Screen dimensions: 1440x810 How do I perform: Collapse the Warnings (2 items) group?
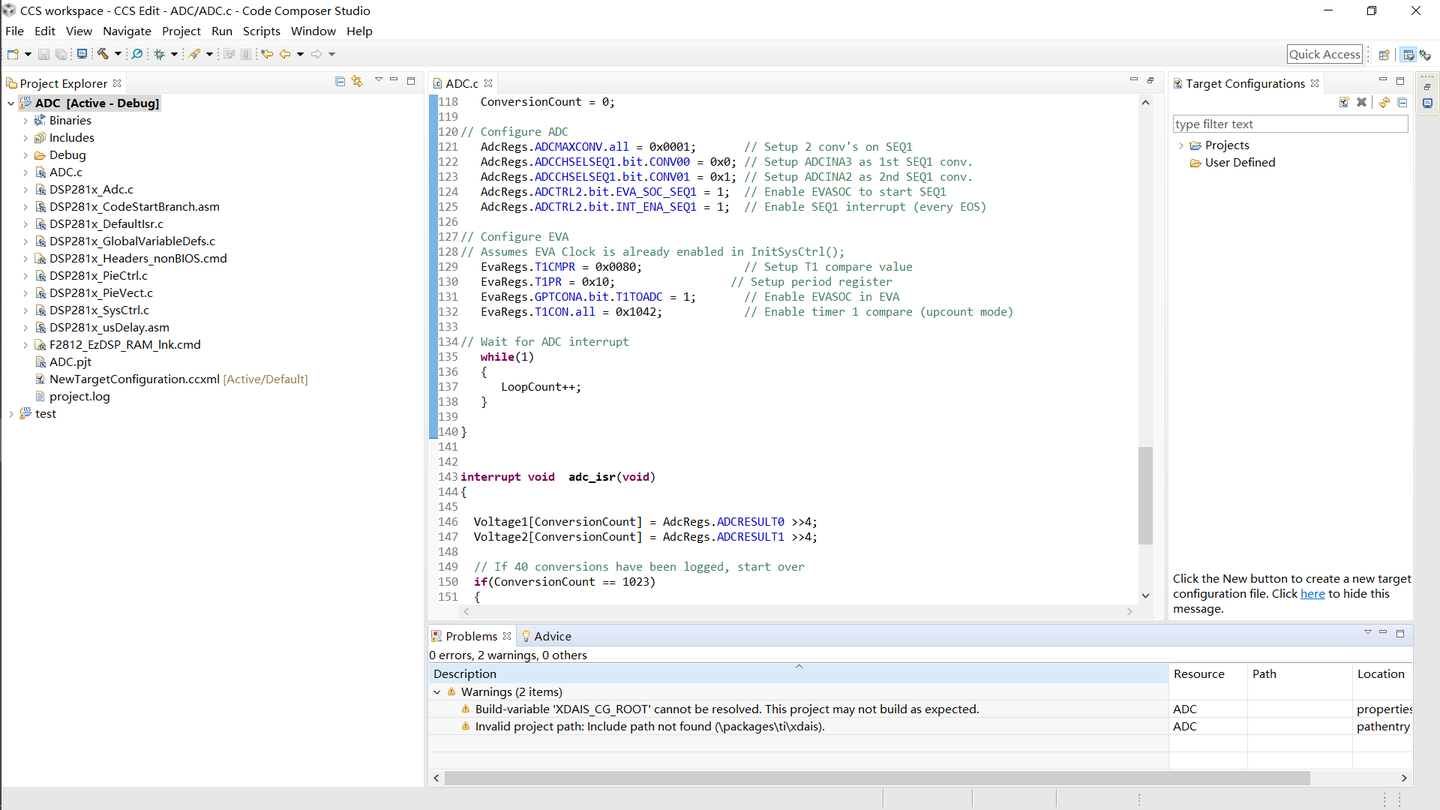(437, 692)
